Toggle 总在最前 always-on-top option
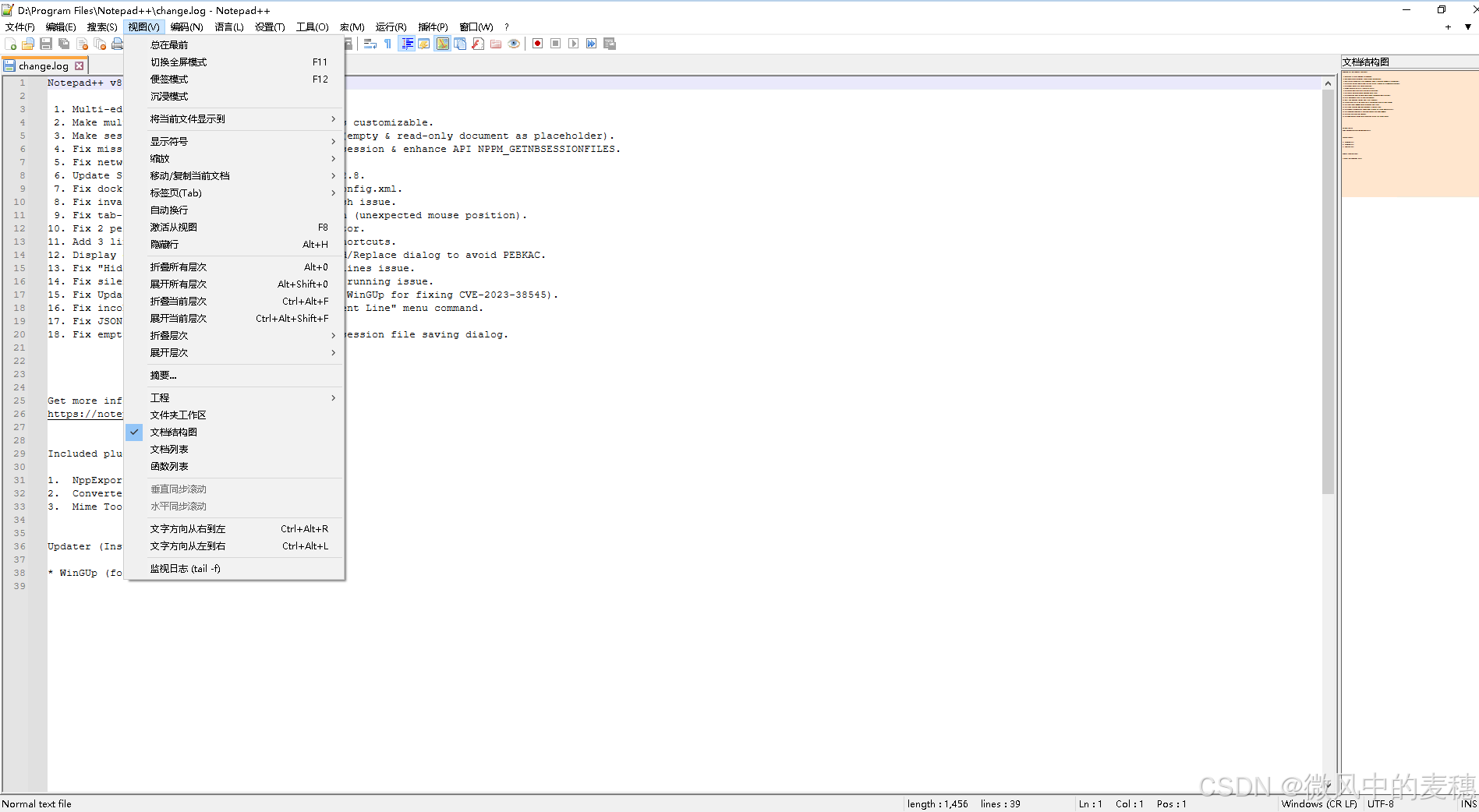Viewport: 1479px width, 812px height. 234,45
